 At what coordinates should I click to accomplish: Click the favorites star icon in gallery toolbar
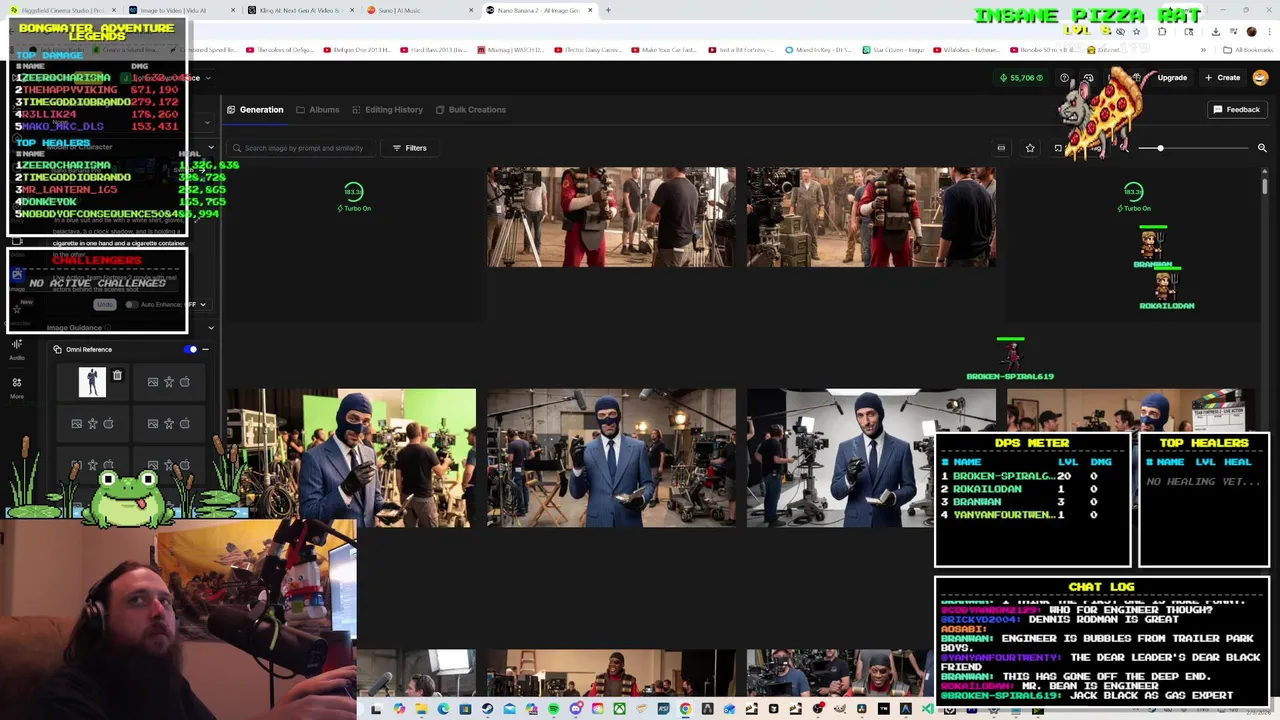[x=1030, y=148]
